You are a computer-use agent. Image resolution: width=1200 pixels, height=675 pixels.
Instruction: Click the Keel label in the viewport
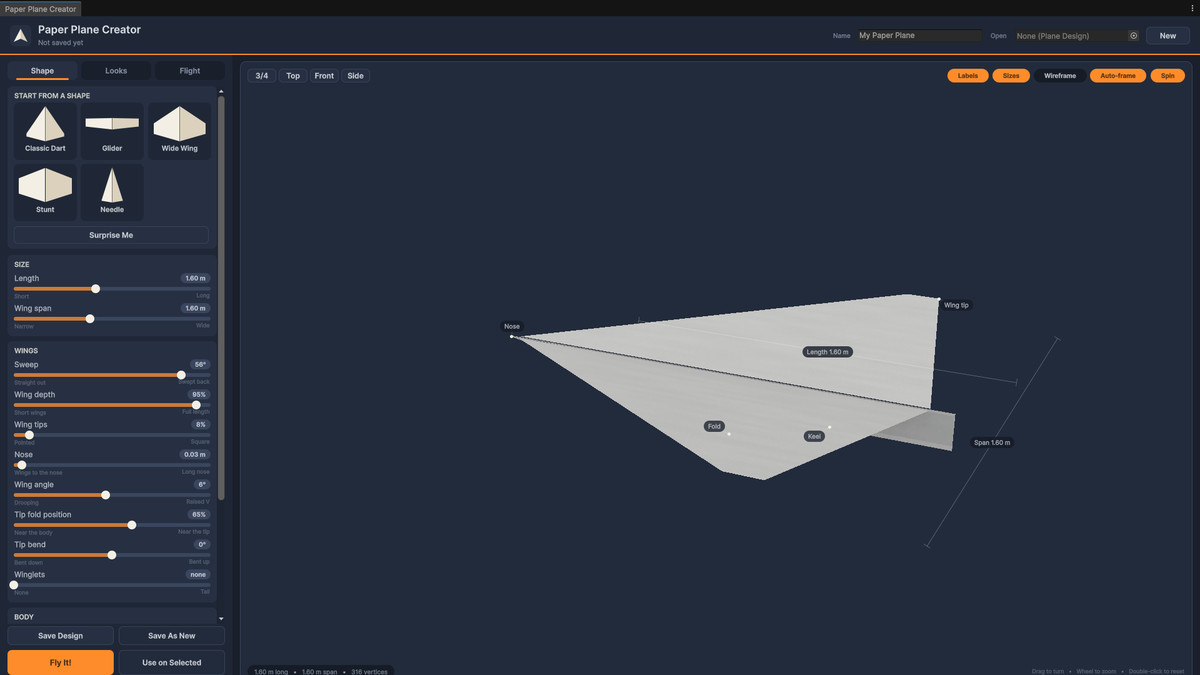(815, 436)
